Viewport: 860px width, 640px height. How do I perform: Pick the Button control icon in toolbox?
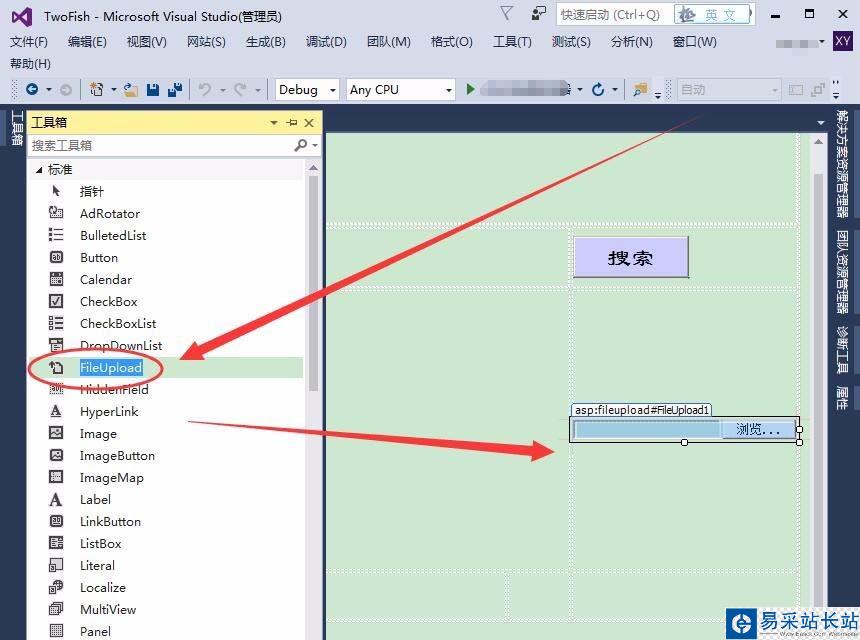(x=56, y=257)
